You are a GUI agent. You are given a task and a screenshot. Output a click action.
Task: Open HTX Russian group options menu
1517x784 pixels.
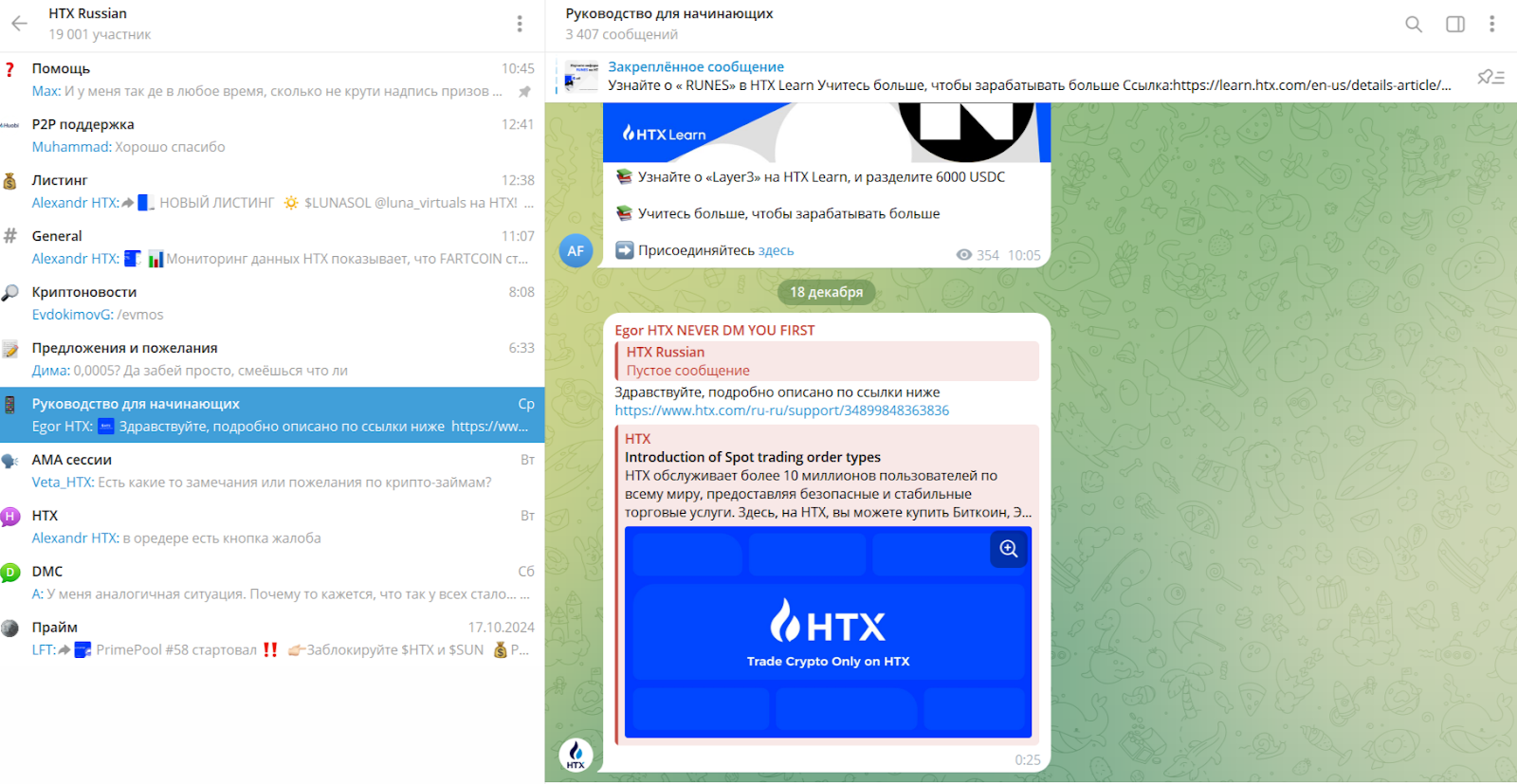(520, 24)
